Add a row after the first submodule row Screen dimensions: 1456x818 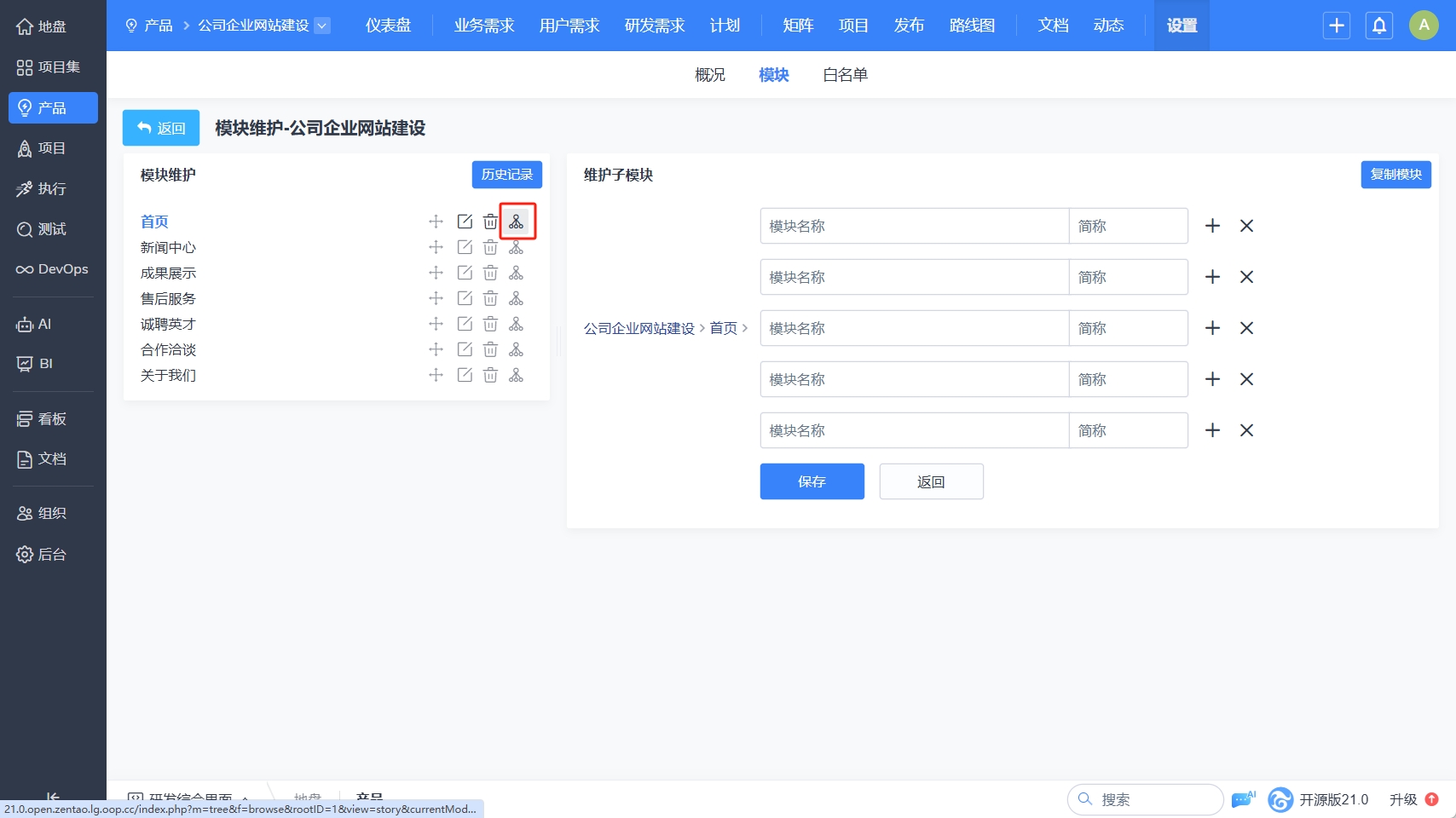[1212, 226]
